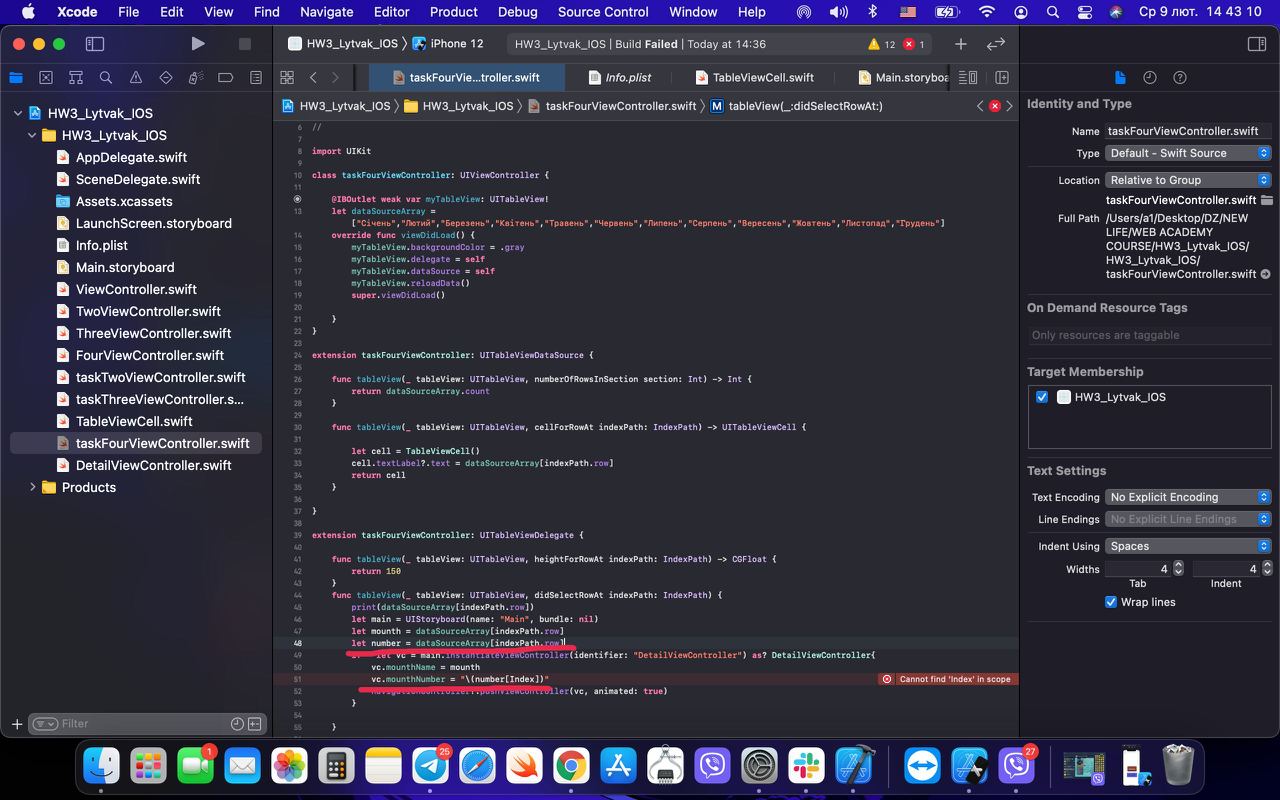Open Location dropdown Relative to Group
The image size is (1280, 800).
pyautogui.click(x=1188, y=180)
